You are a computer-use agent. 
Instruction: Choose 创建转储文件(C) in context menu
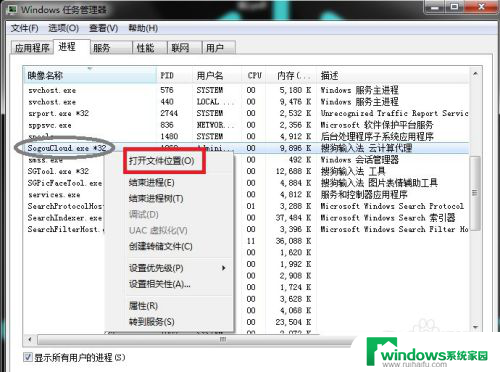(x=161, y=247)
